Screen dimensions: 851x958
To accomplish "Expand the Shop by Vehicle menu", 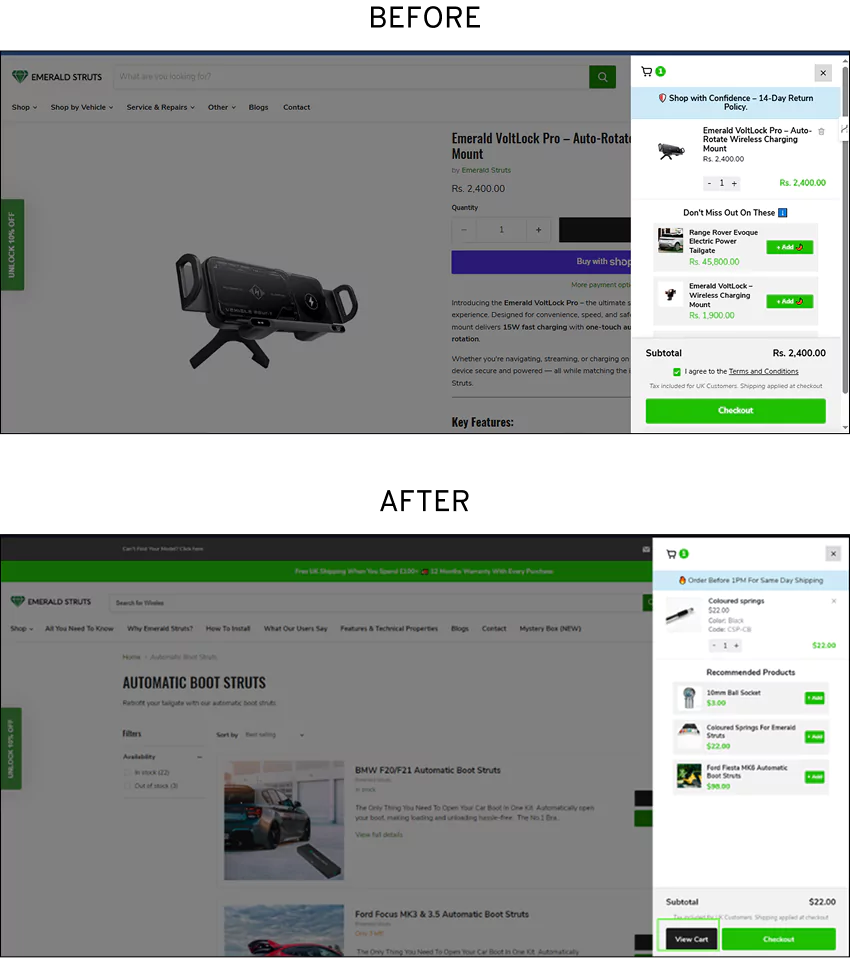I will (82, 107).
